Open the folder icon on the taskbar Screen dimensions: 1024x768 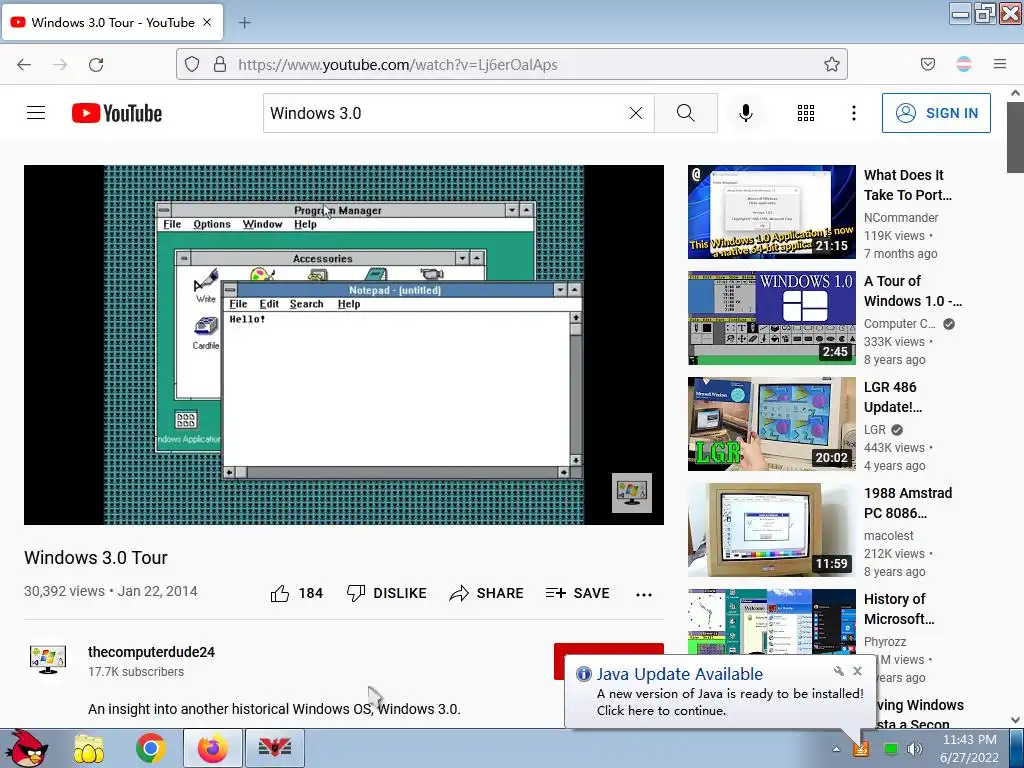coord(89,748)
